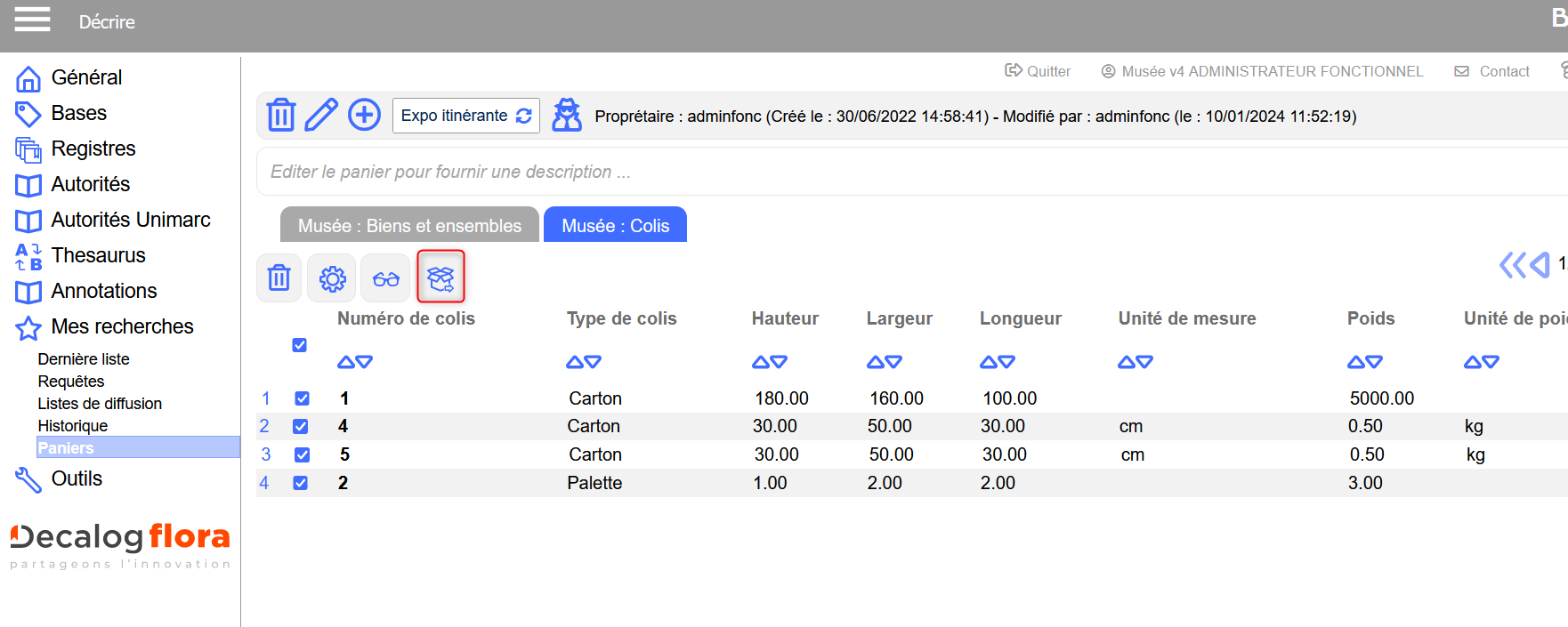
Task: Uncheck the checkbox for Palette row
Action: (x=301, y=483)
